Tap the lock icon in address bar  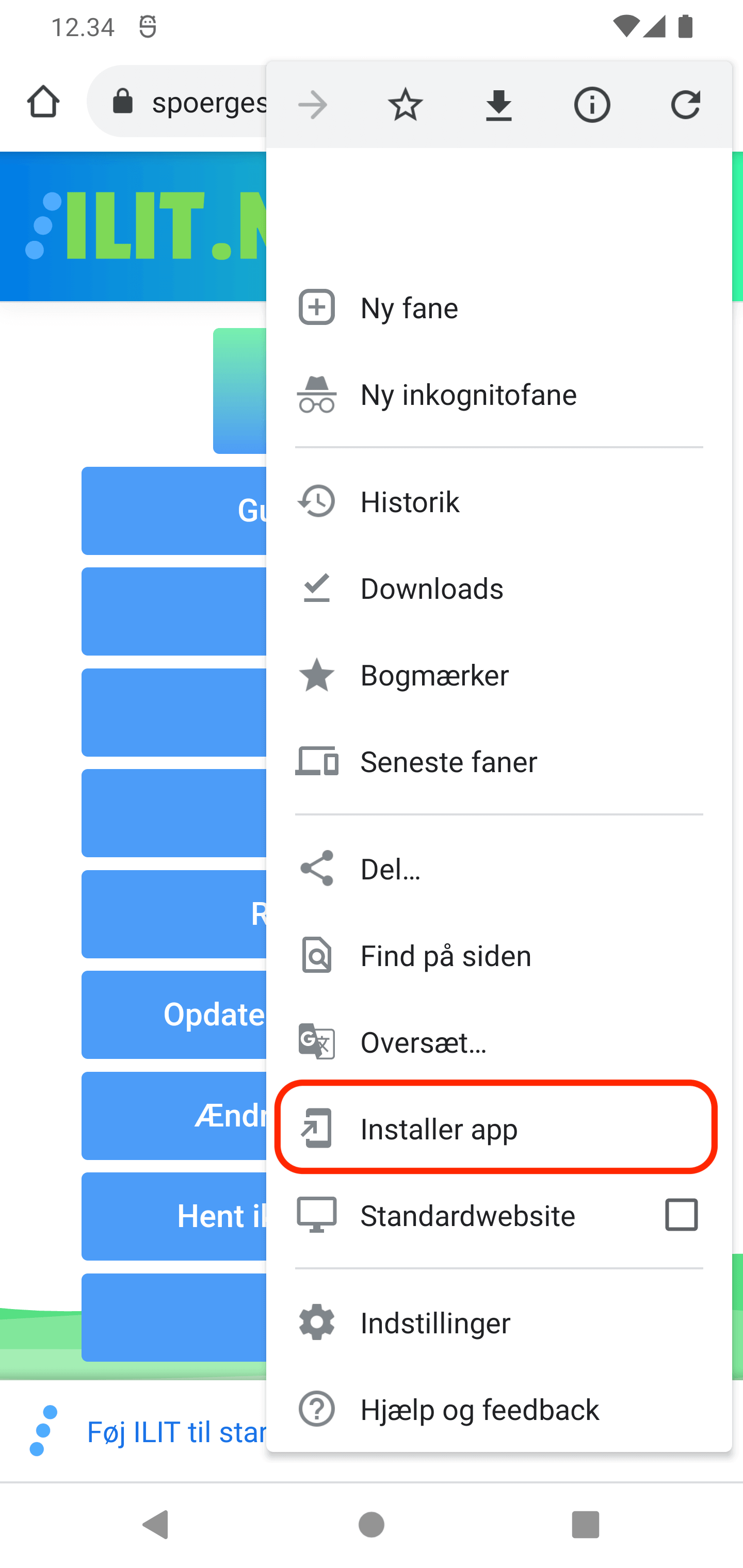click(123, 102)
